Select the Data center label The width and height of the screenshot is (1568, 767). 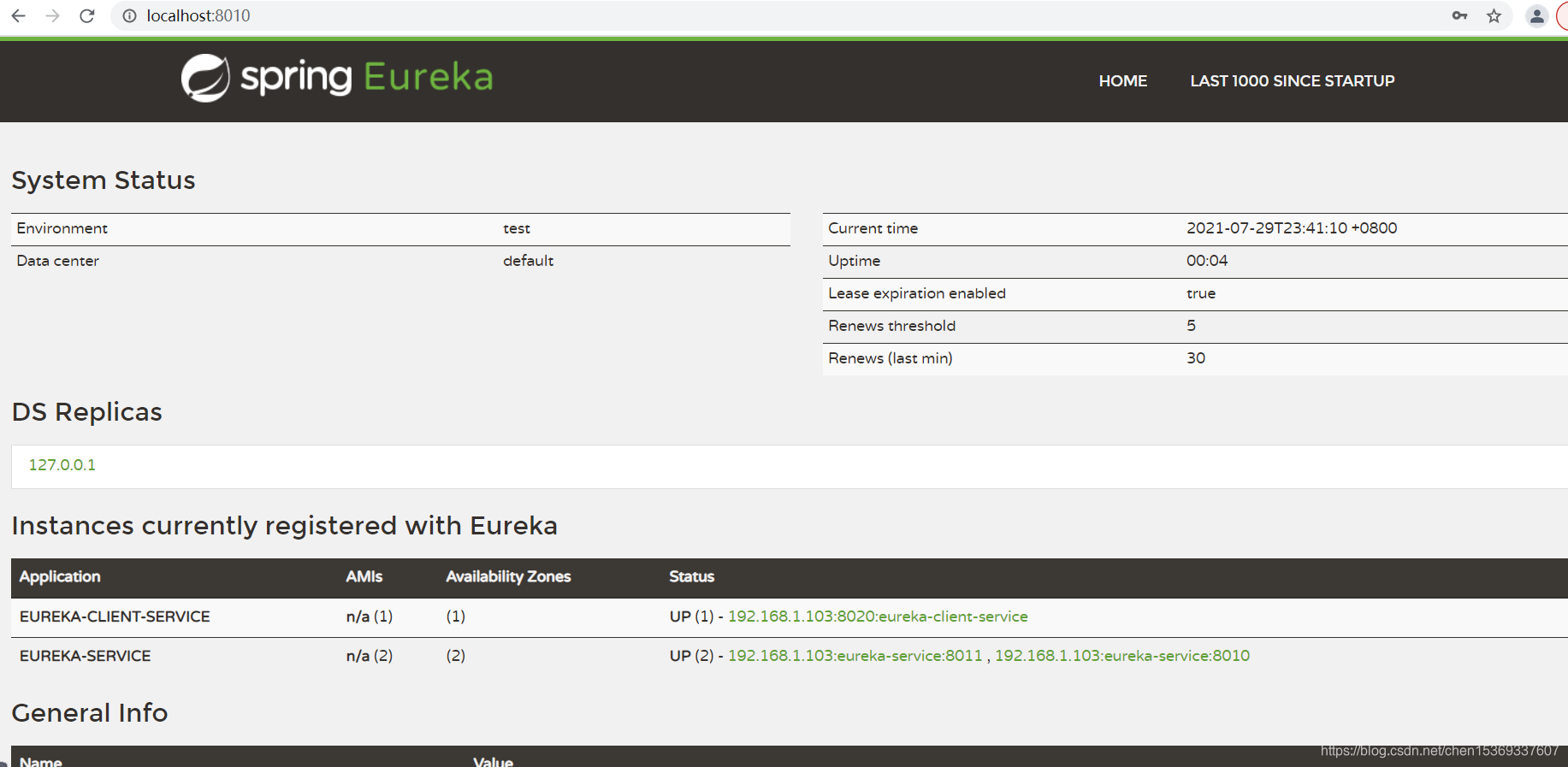(57, 261)
